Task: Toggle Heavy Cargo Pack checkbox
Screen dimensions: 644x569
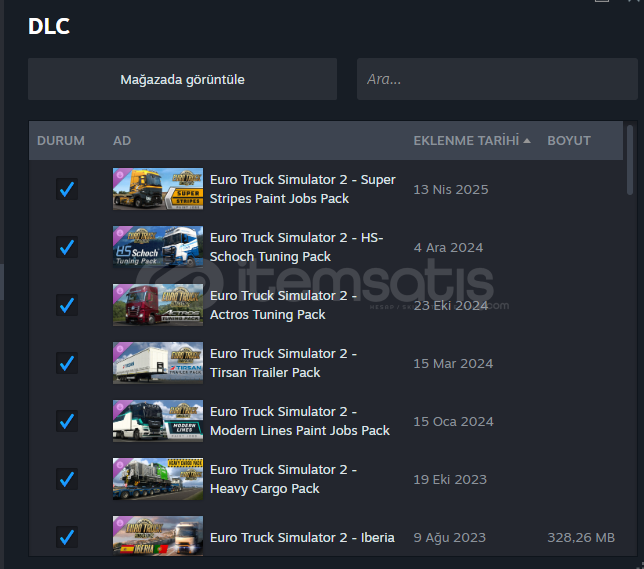Action: [x=67, y=479]
